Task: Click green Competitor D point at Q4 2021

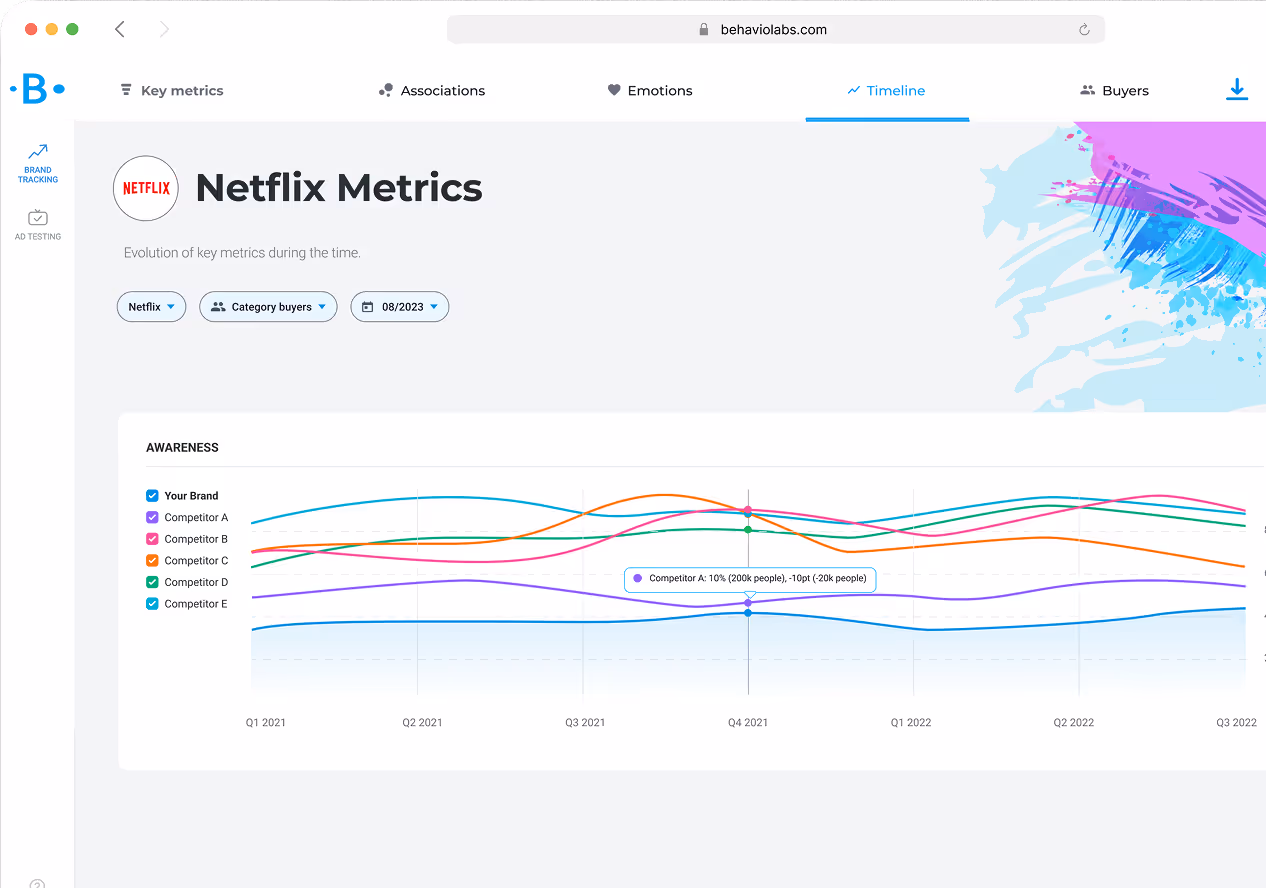Action: click(x=748, y=529)
